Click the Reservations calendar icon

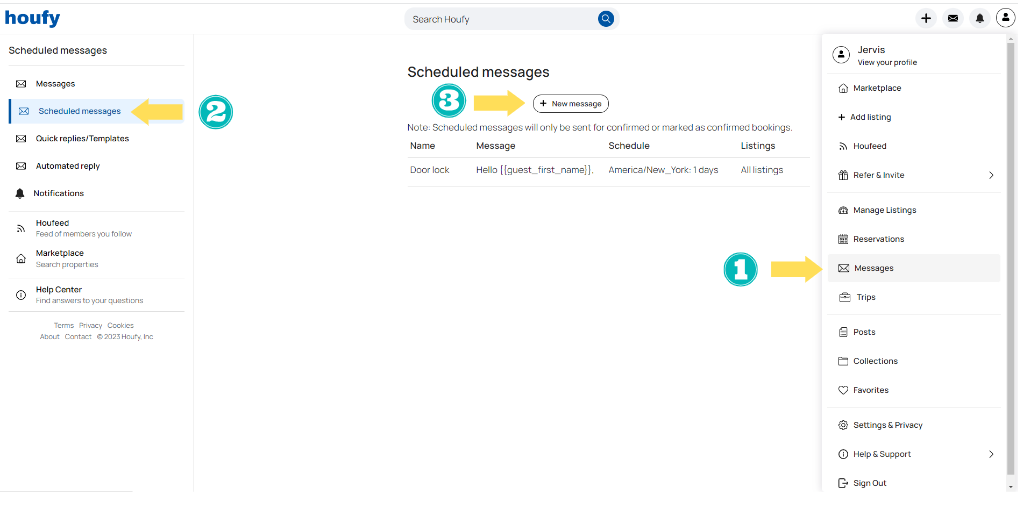tap(843, 239)
